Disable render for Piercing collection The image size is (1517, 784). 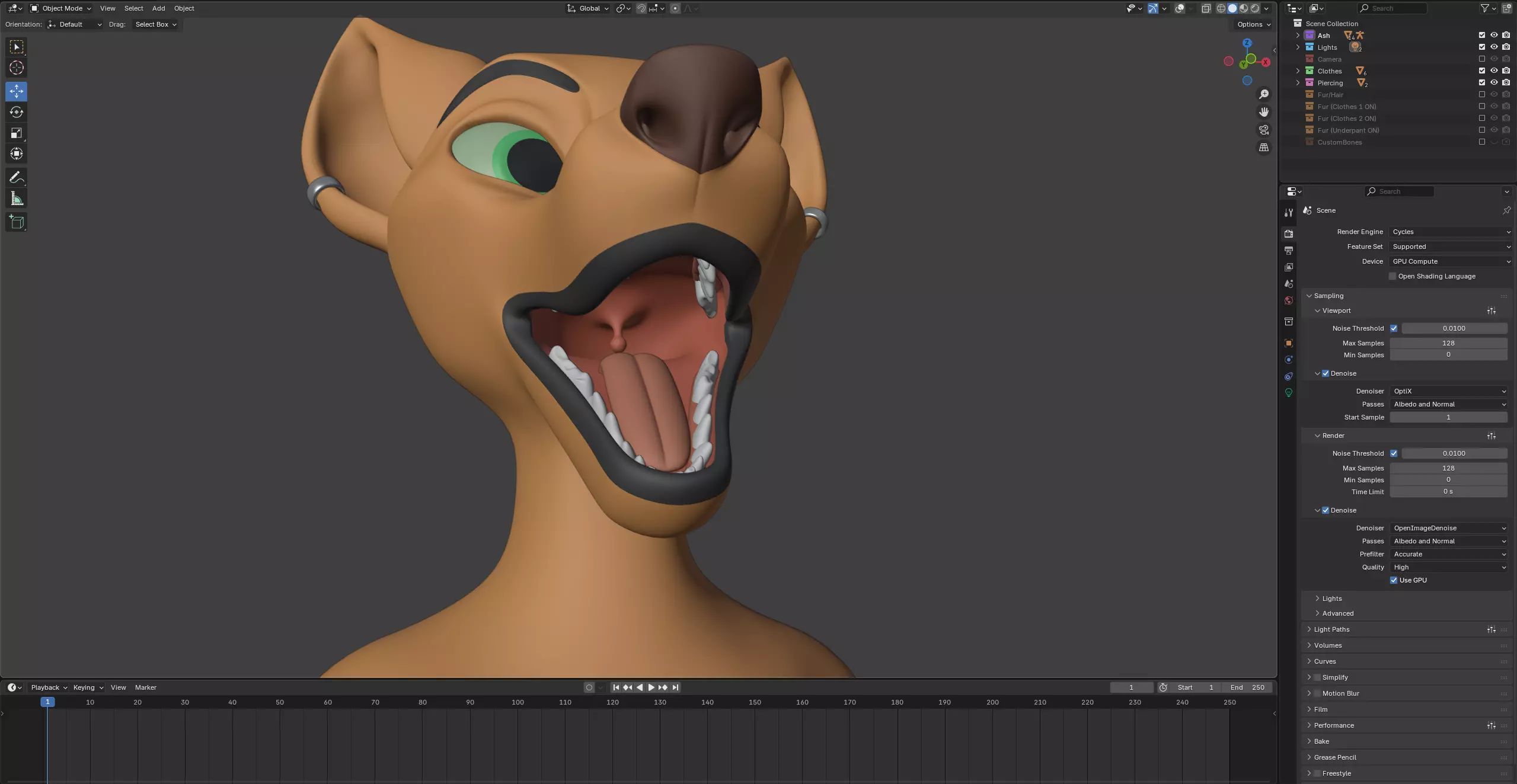pyautogui.click(x=1506, y=82)
